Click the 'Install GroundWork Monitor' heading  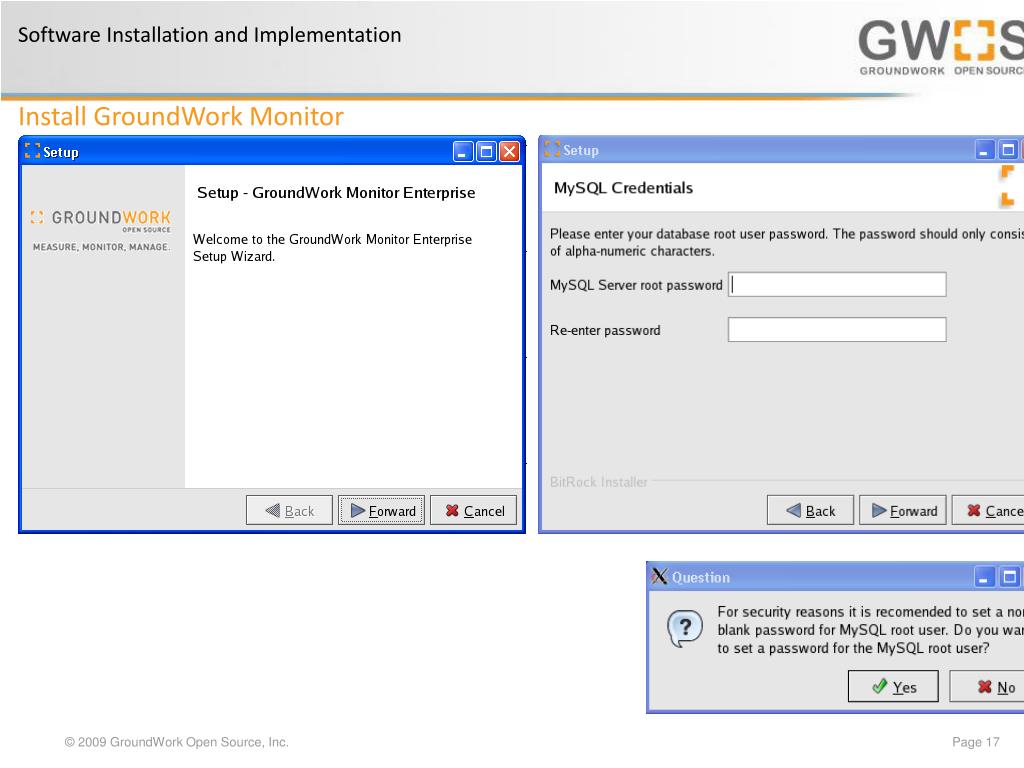[181, 116]
